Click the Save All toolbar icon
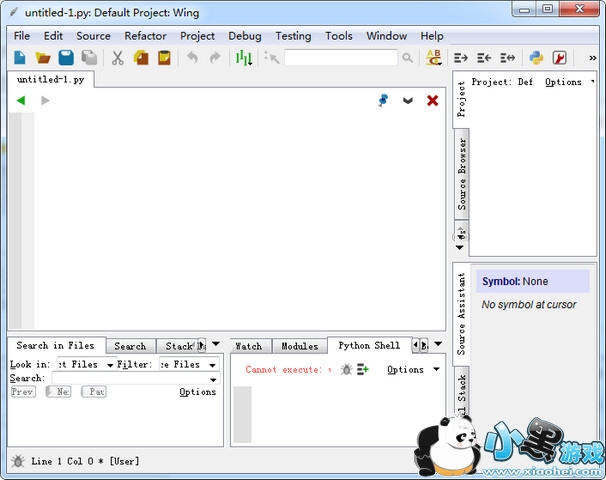606x480 pixels. click(89, 58)
